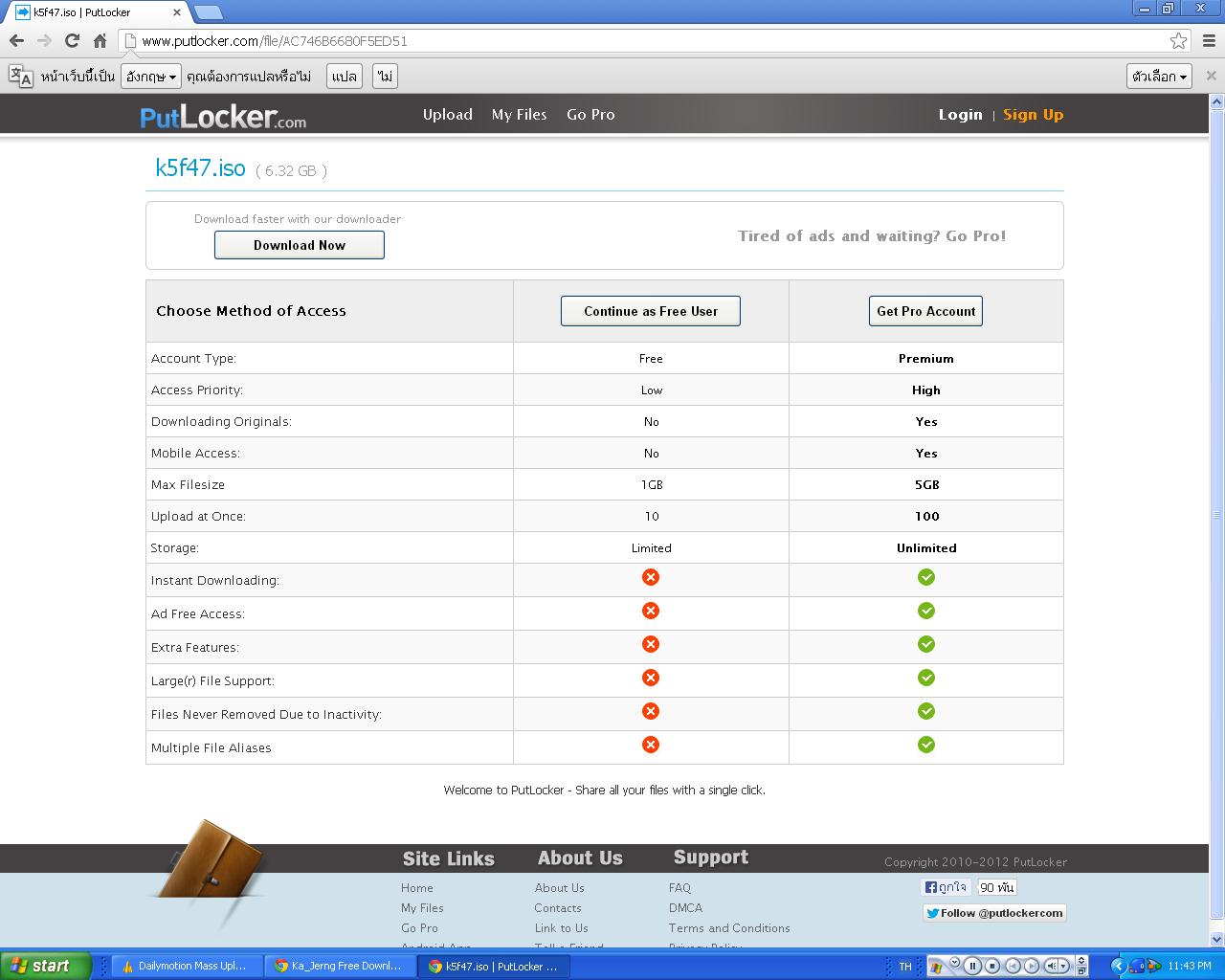Click the TH language indicator in taskbar
The width and height of the screenshot is (1225, 980).
tap(905, 967)
